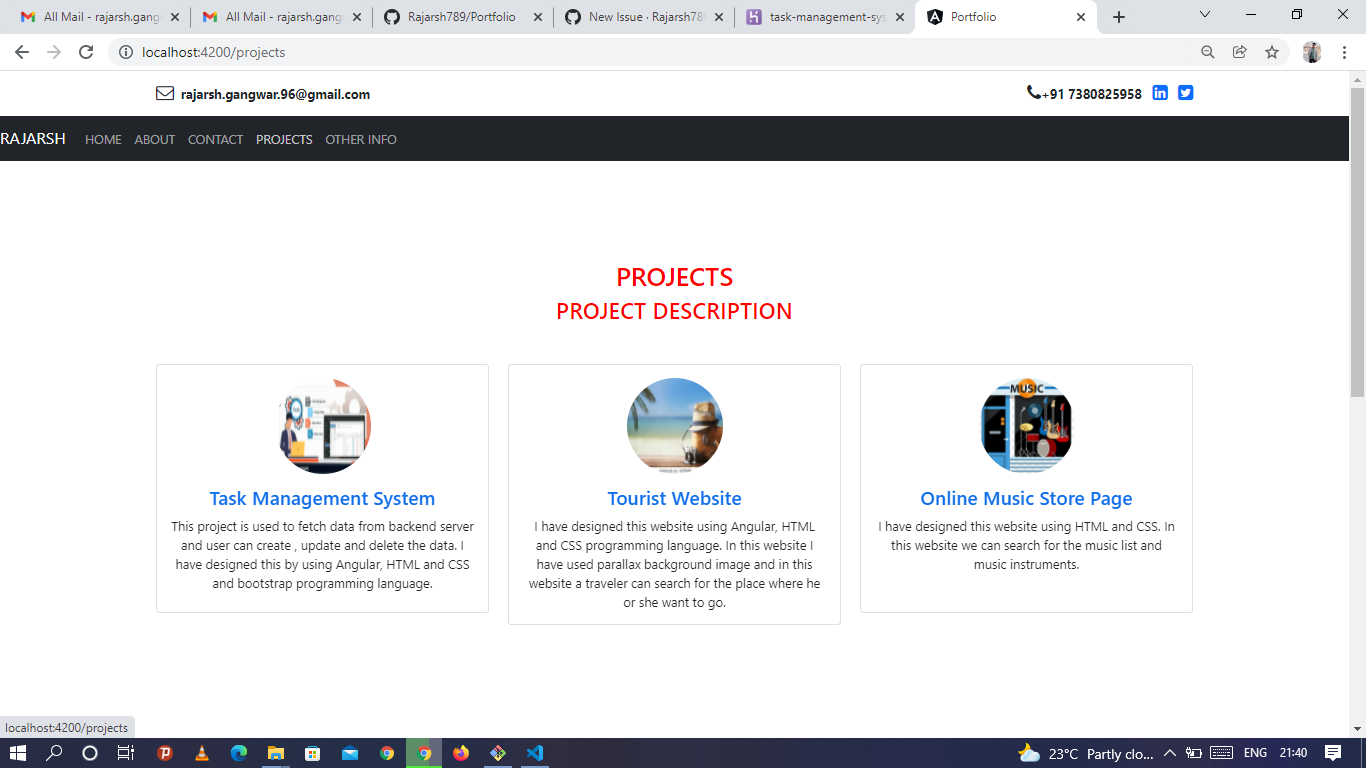Click the rajarsh.gangwar.96@gmail.com email link
This screenshot has width=1366, height=768.
point(274,93)
